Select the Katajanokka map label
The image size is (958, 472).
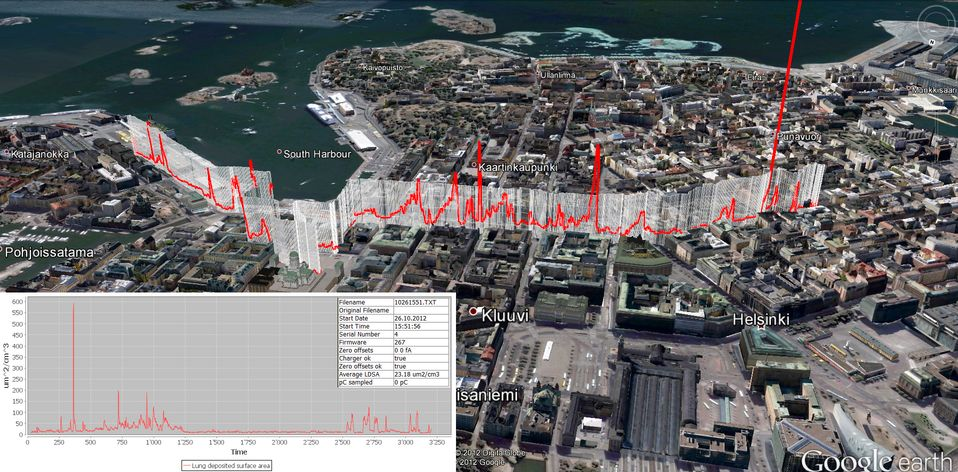point(40,154)
